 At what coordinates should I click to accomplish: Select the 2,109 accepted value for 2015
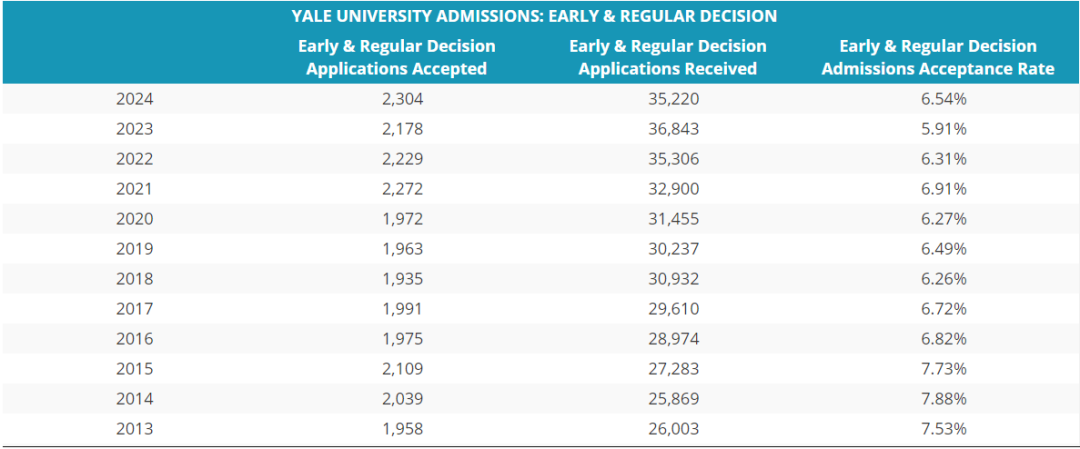[x=396, y=369]
